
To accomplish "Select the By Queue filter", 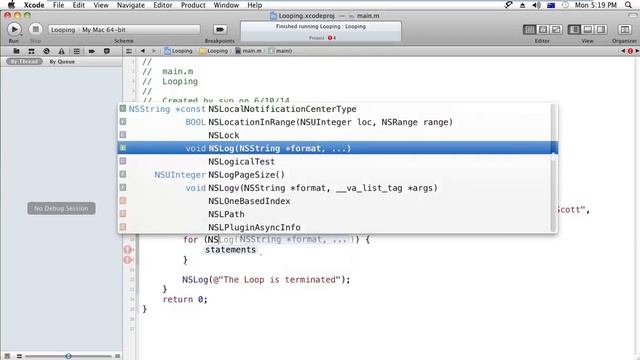I will [x=62, y=62].
